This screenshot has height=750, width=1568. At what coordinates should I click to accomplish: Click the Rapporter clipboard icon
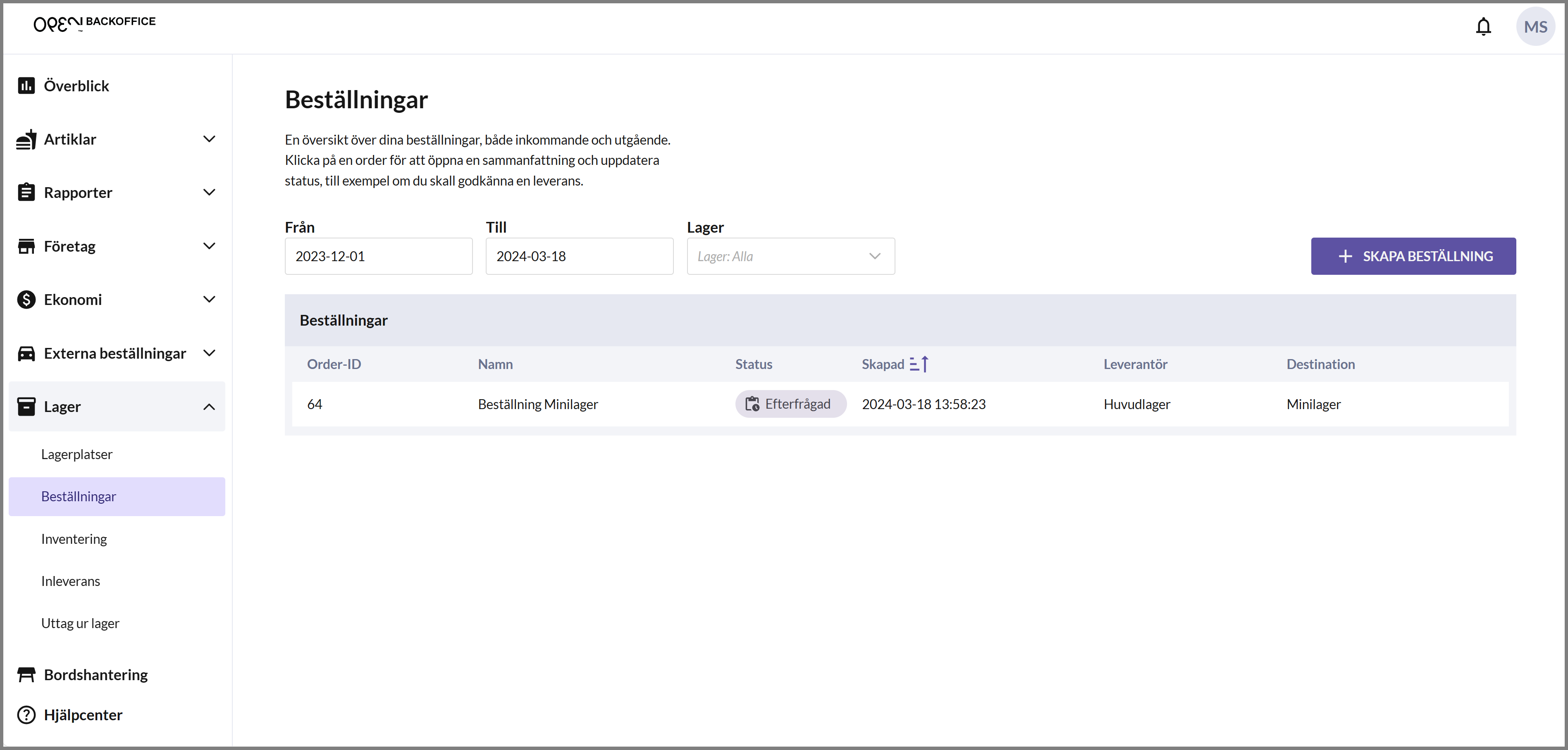[x=26, y=192]
